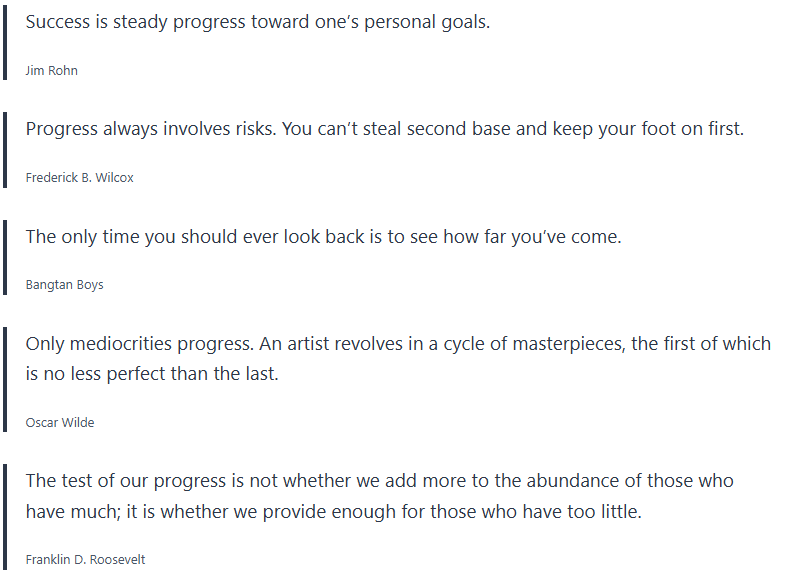Image resolution: width=808 pixels, height=586 pixels.
Task: Click the line starting "Only mediocrities progress"
Action: (398, 344)
